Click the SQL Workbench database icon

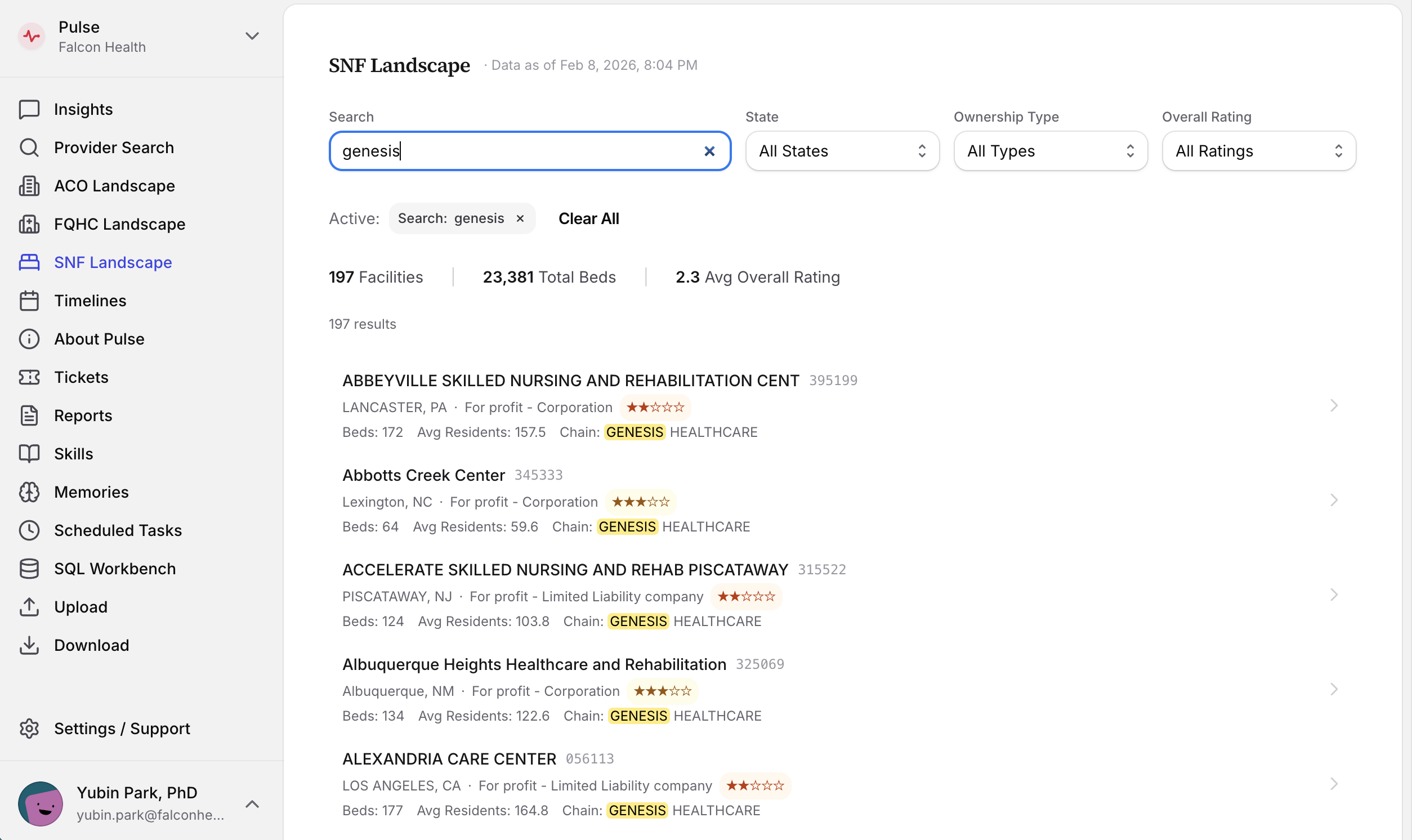coord(29,569)
